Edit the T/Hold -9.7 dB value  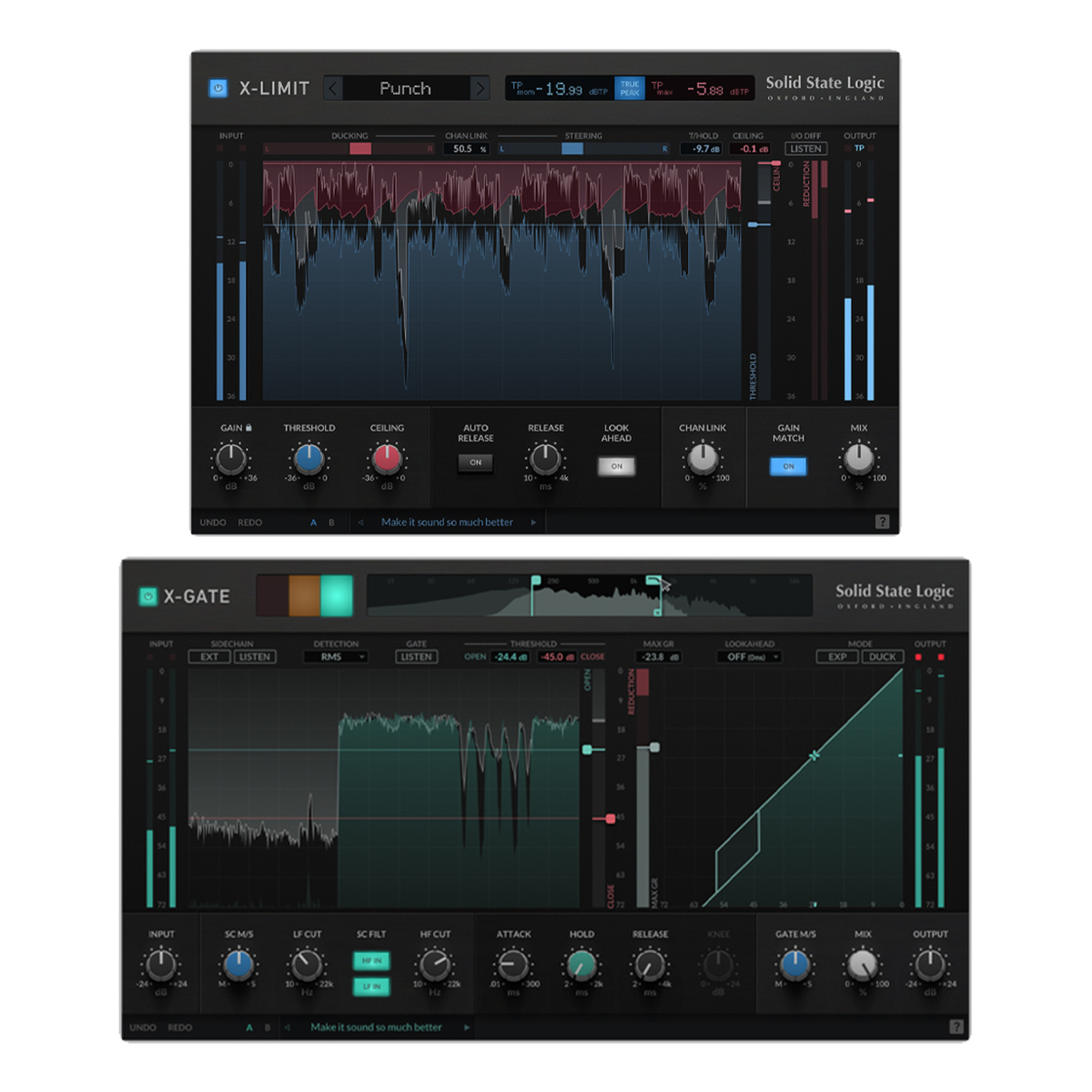[x=703, y=148]
